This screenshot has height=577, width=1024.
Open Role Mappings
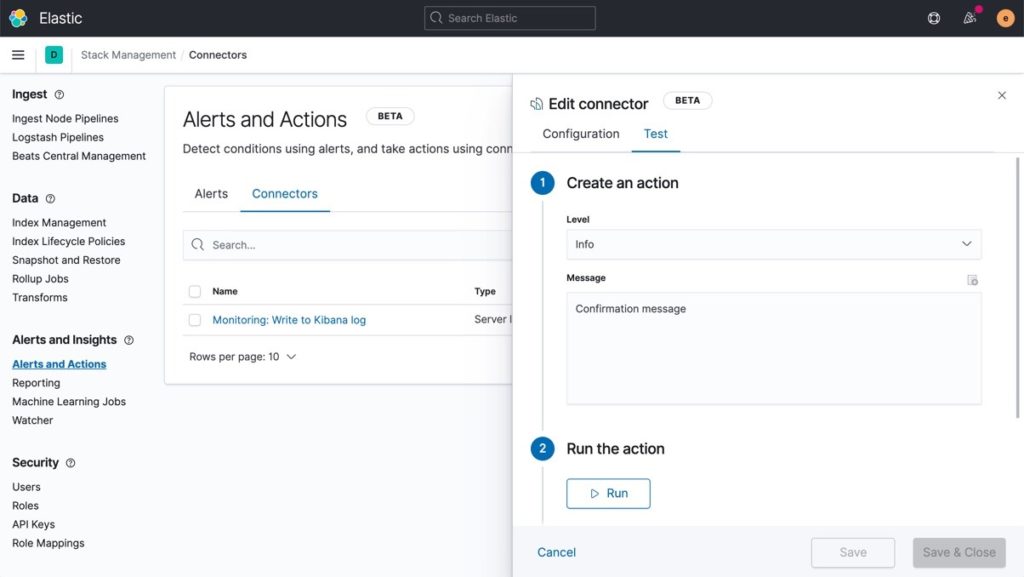(48, 543)
